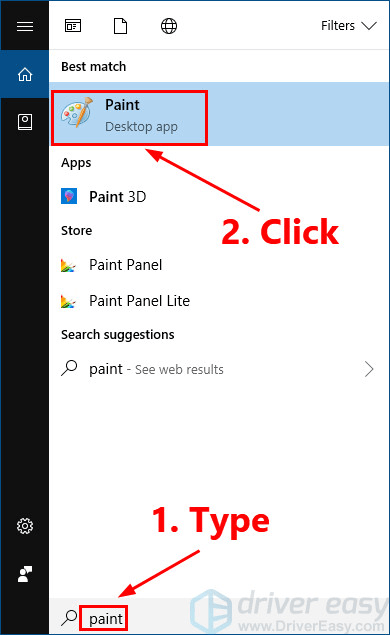The height and width of the screenshot is (635, 390).
Task: Filter results by web globe icon
Action: (x=169, y=26)
